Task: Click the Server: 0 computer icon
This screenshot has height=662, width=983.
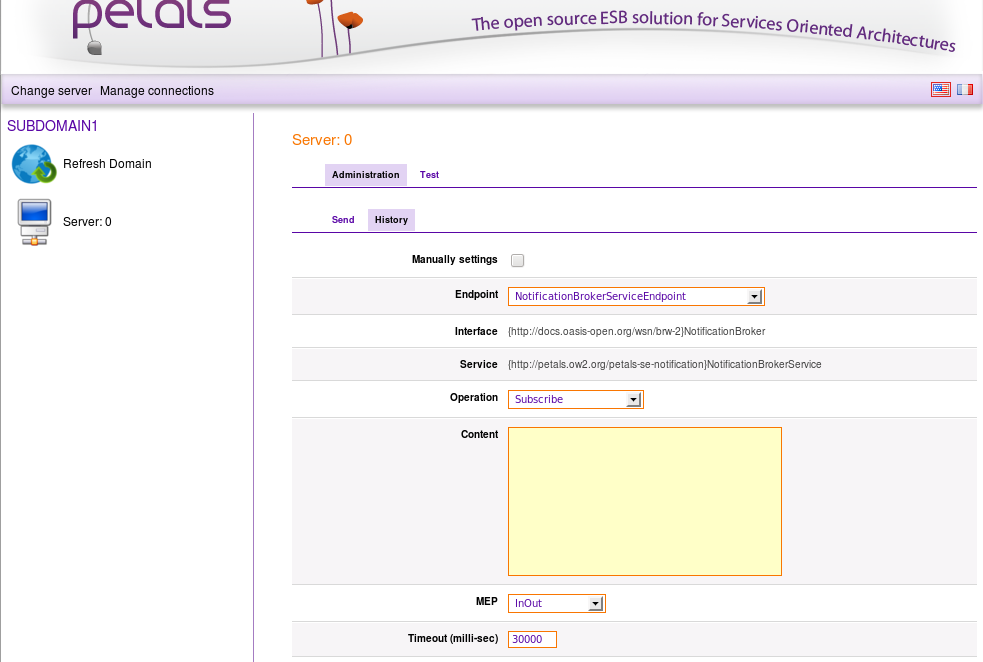Action: click(x=34, y=222)
